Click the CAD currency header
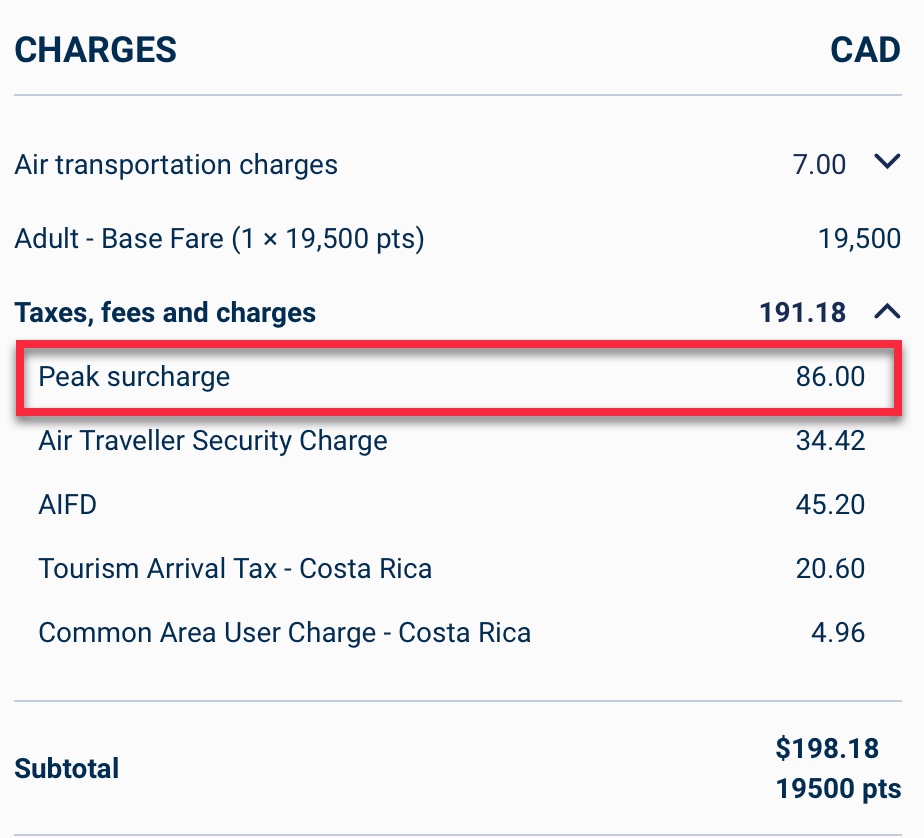Viewport: 924px width, 838px height. point(865,50)
